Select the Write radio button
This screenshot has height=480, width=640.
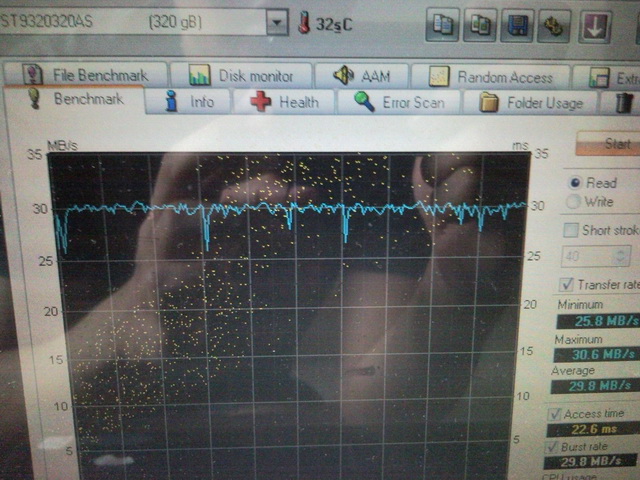[574, 202]
